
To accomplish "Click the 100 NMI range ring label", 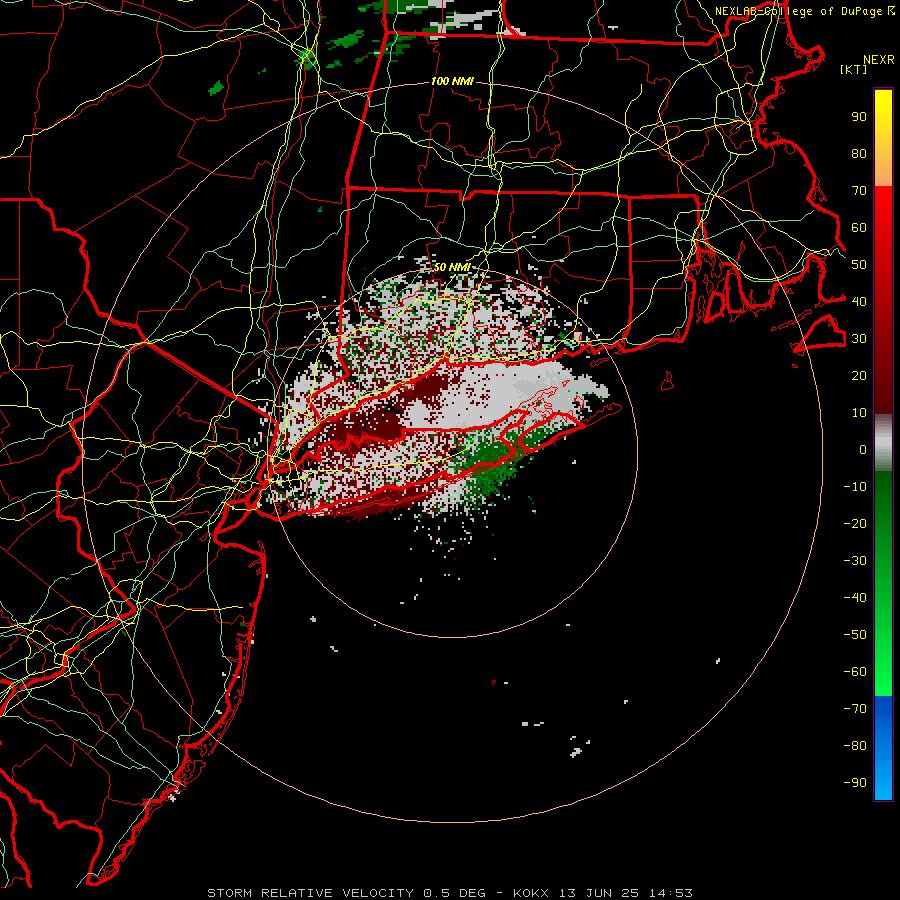I will (x=452, y=82).
